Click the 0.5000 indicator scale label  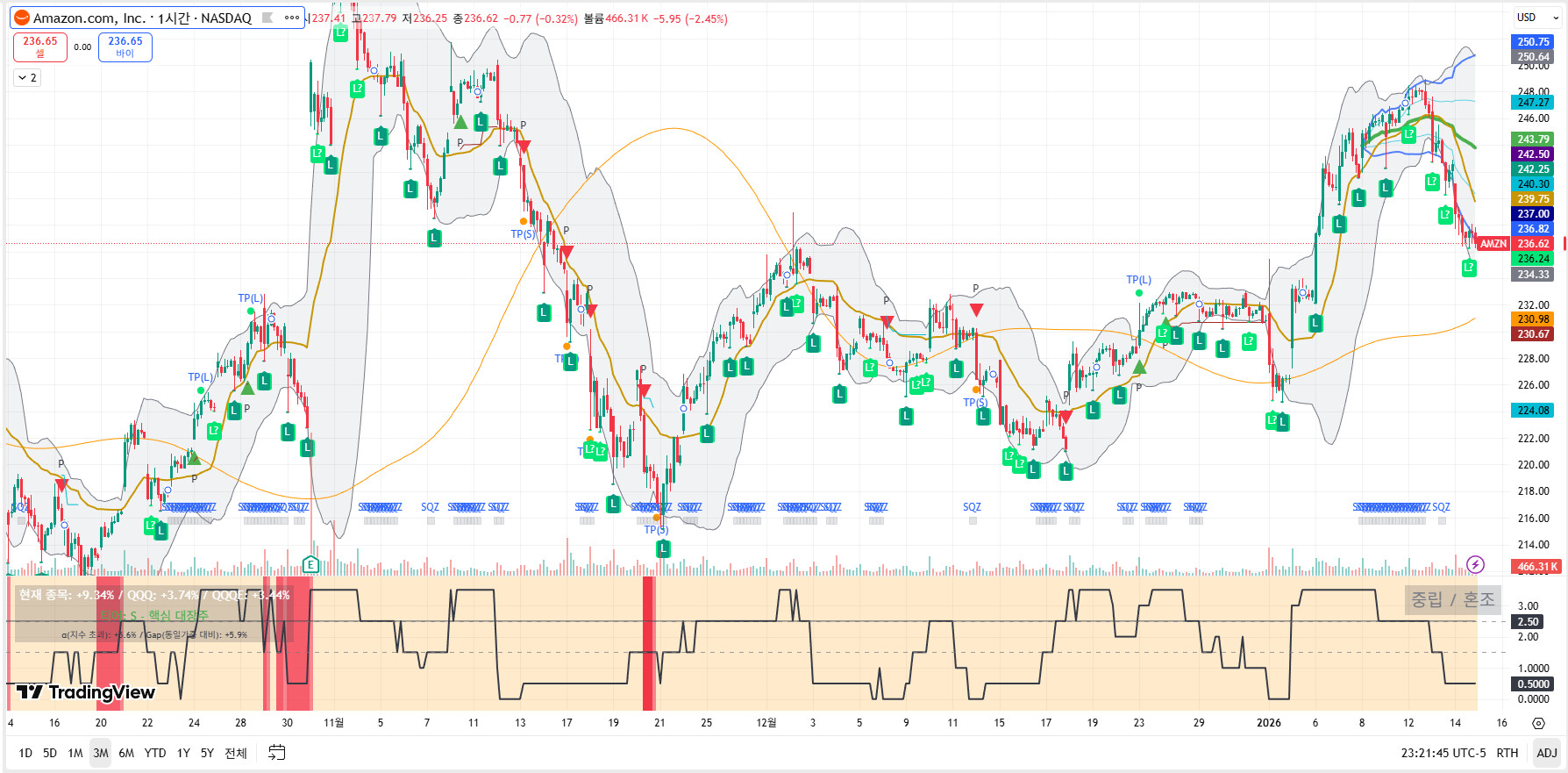click(1533, 684)
